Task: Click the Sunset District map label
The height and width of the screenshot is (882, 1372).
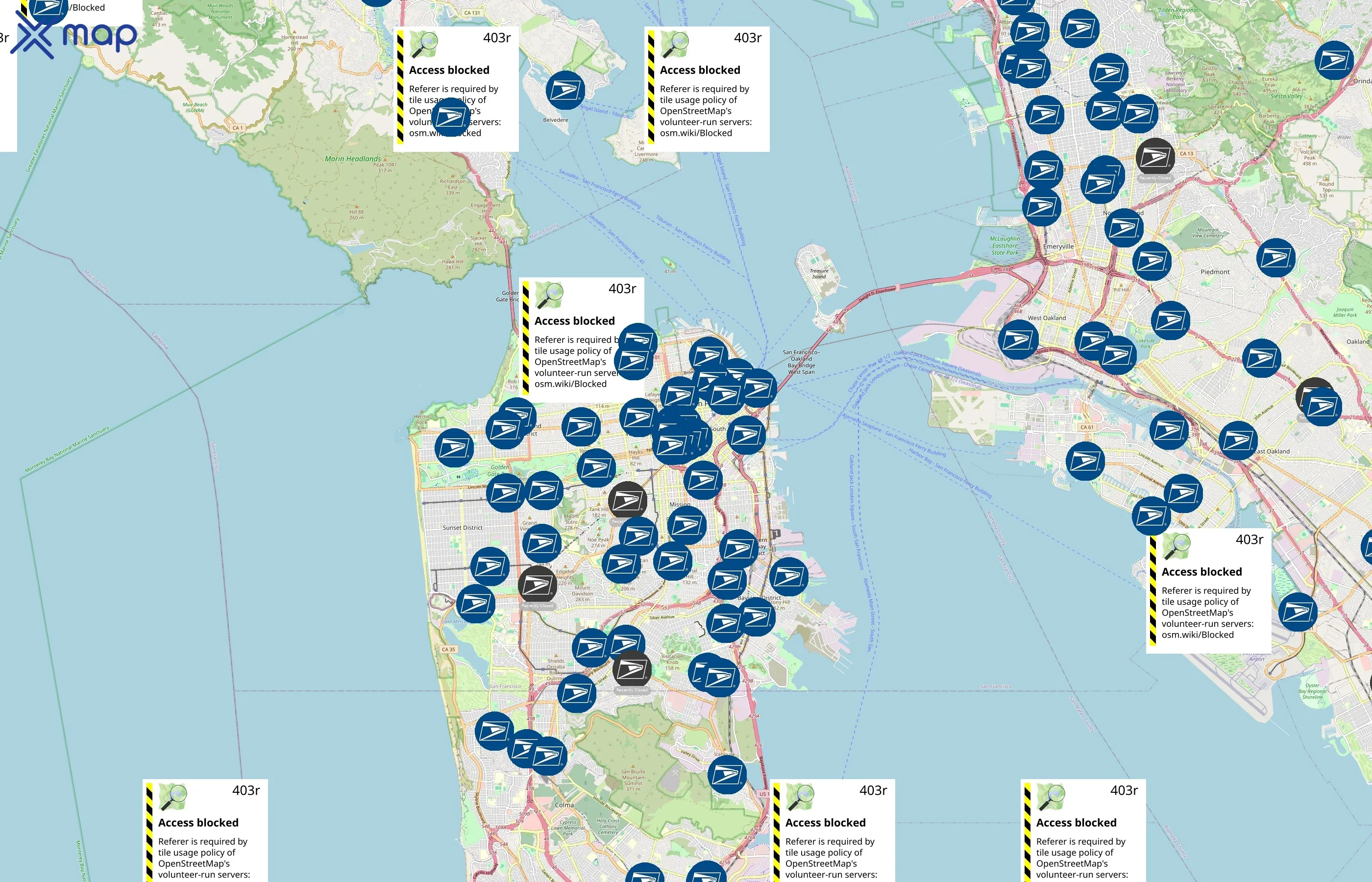Action: [x=463, y=527]
